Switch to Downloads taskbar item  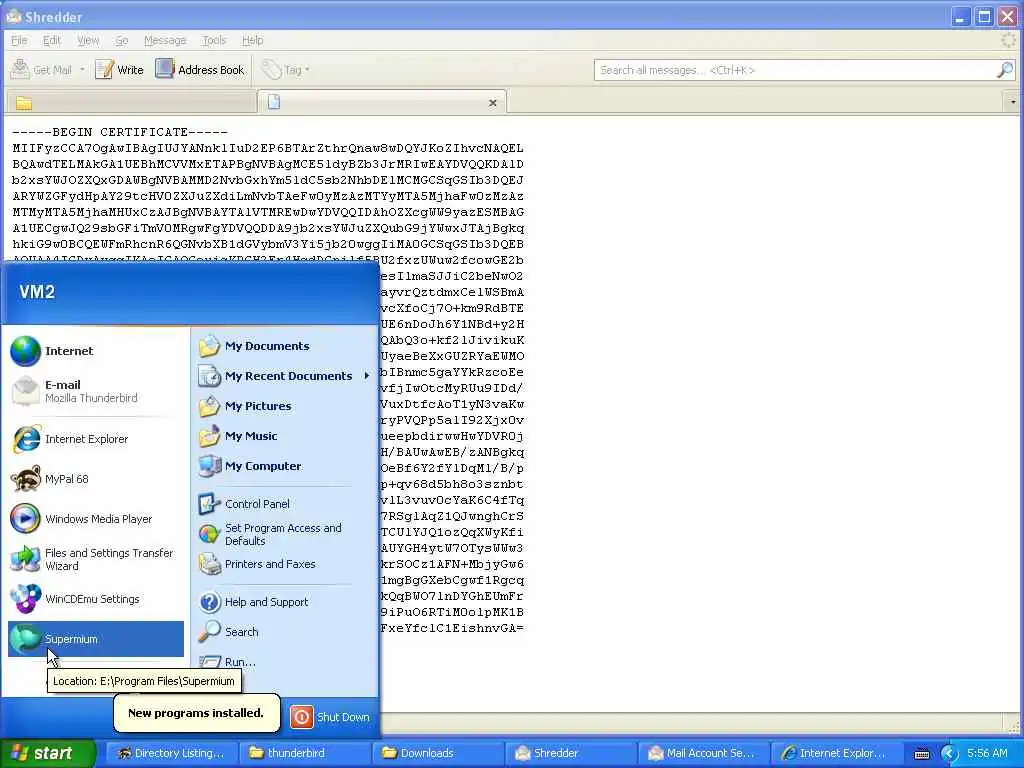pyautogui.click(x=437, y=753)
